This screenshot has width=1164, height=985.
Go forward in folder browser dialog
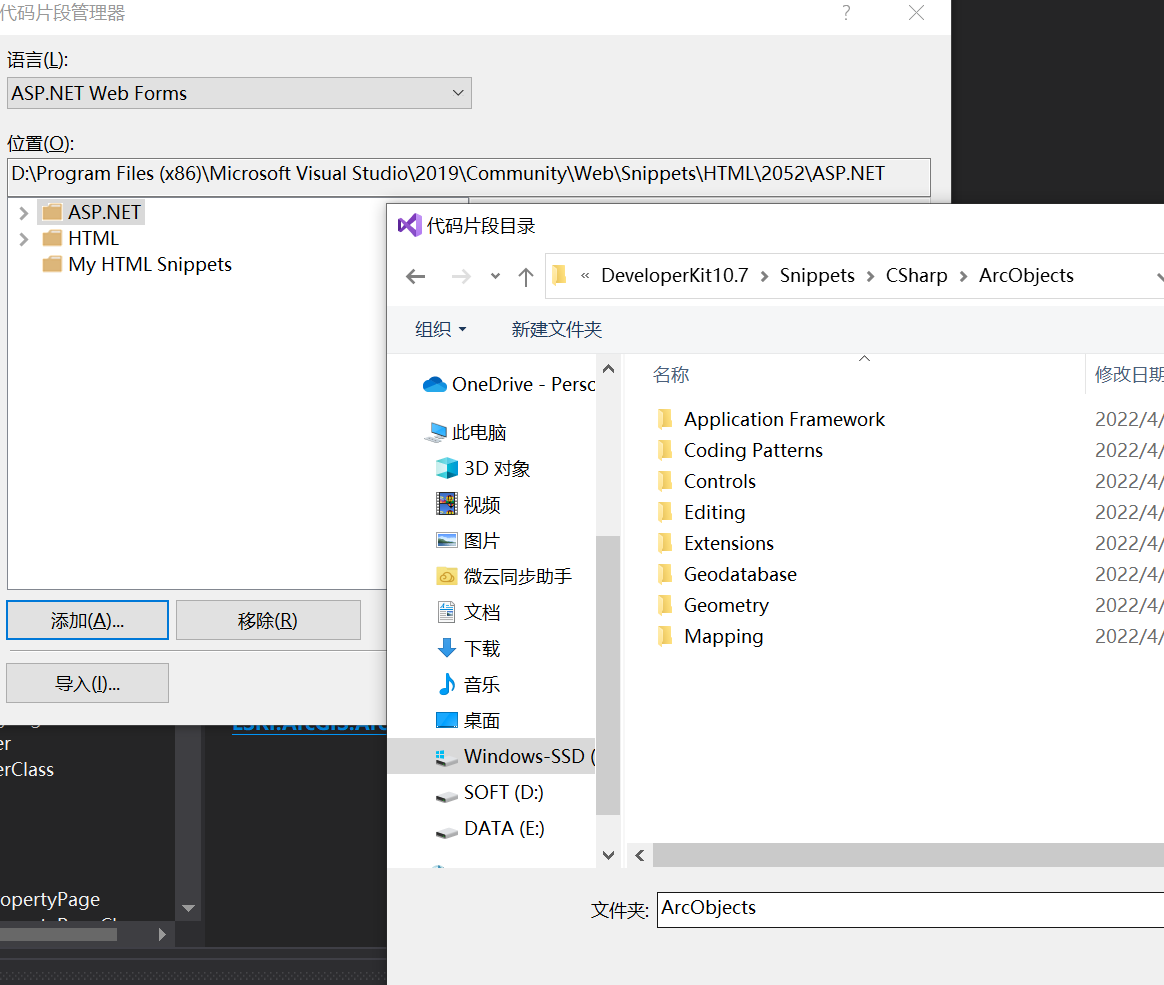click(x=461, y=277)
